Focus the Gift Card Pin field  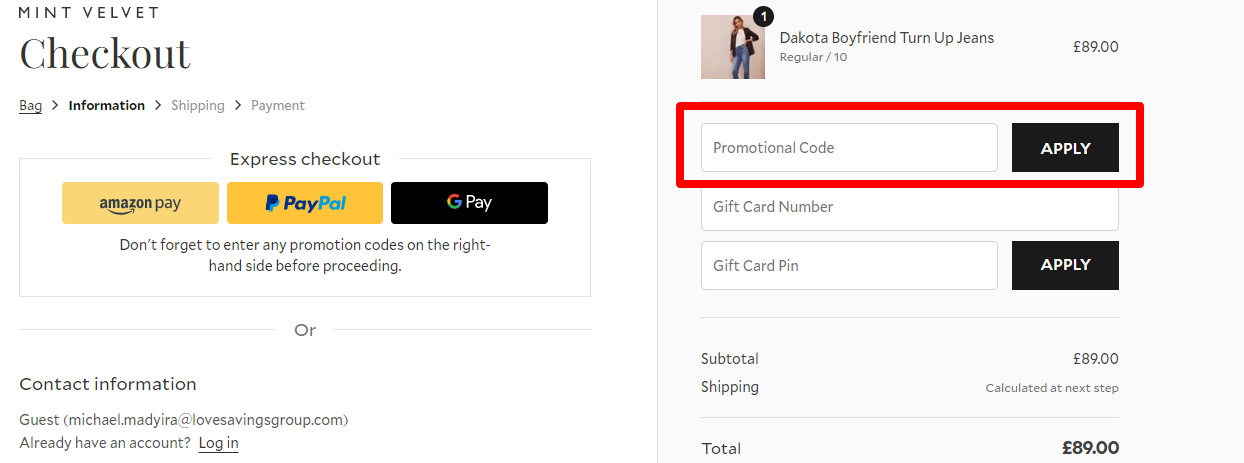coord(849,266)
